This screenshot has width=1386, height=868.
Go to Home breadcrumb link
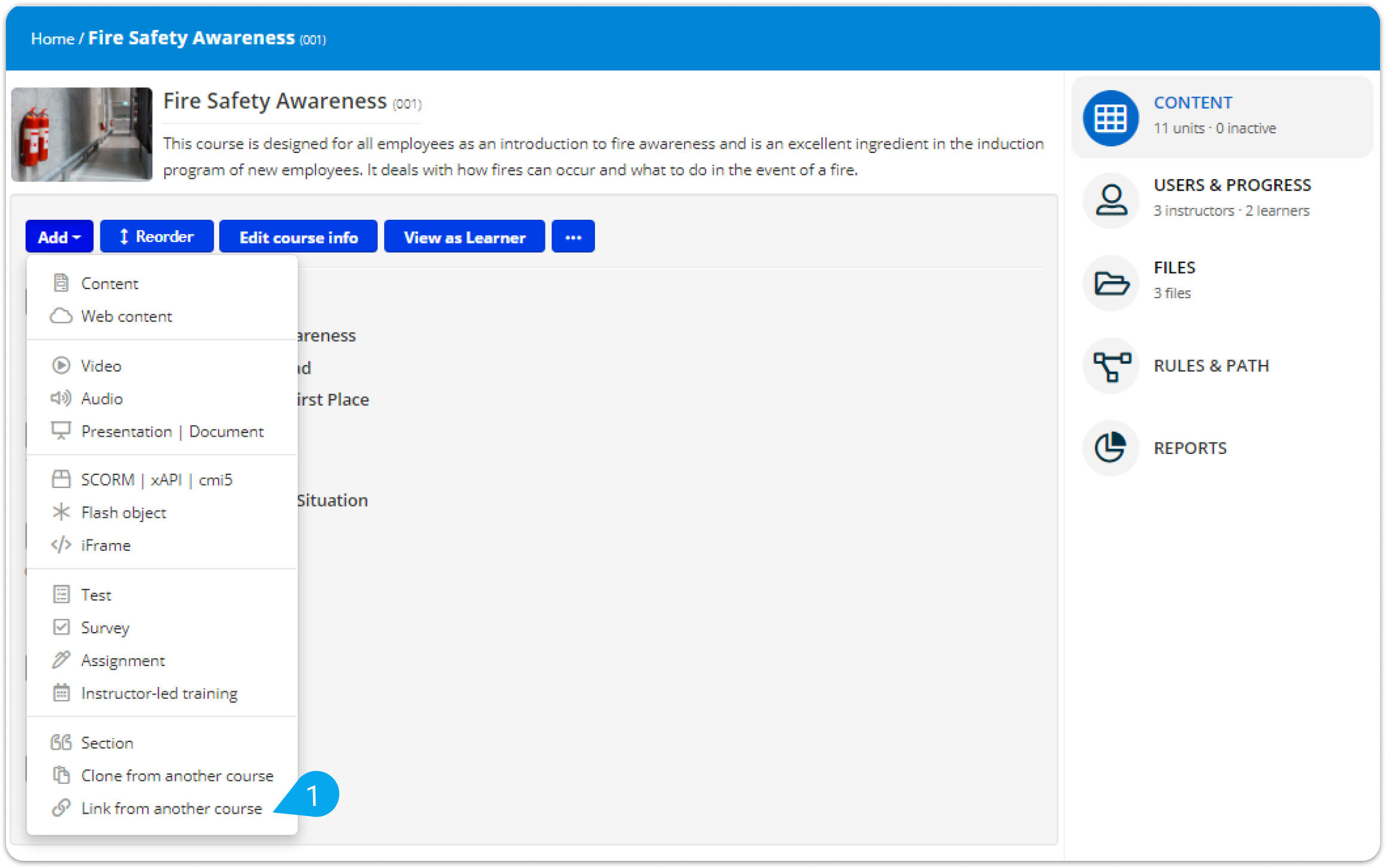53,39
